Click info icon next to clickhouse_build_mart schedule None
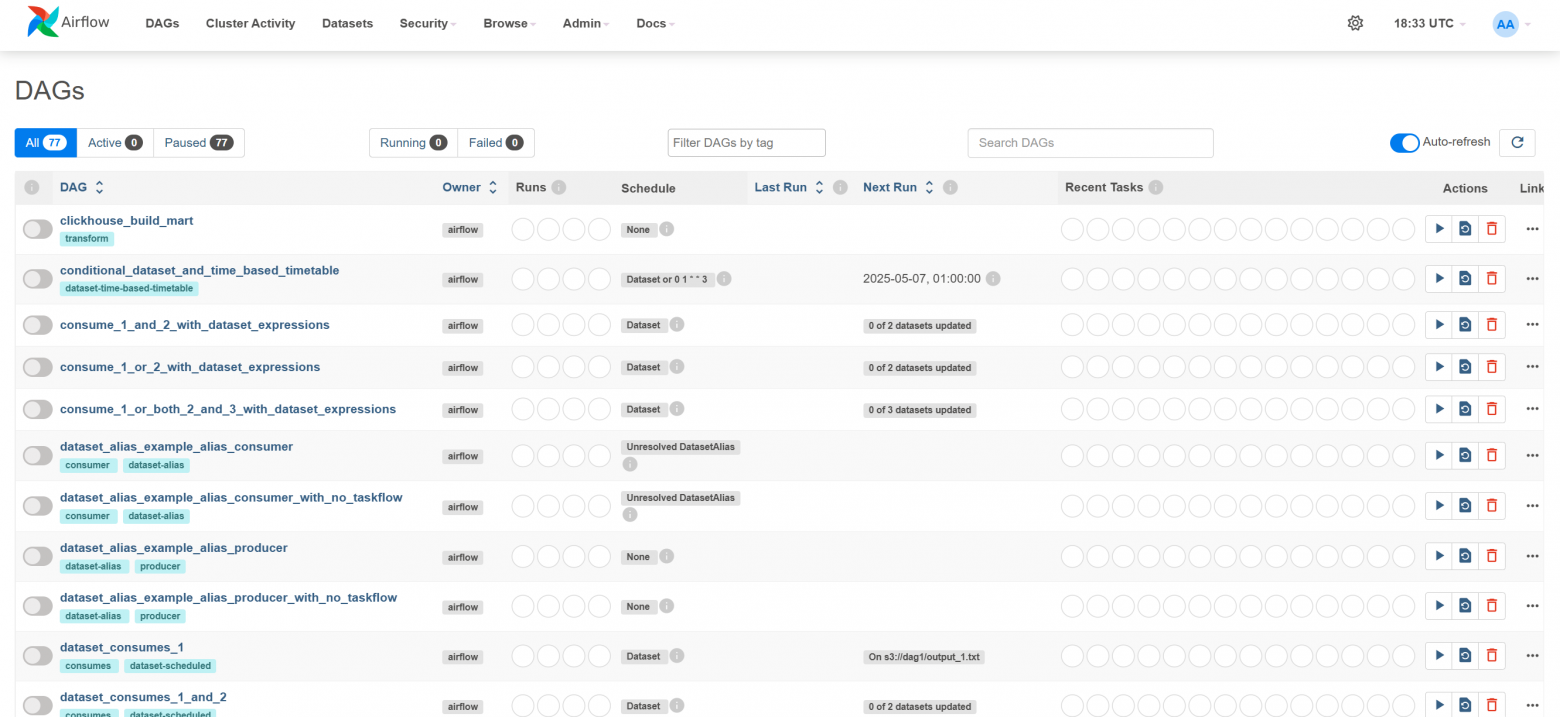Viewport: 1560px width, 717px height. 667,229
